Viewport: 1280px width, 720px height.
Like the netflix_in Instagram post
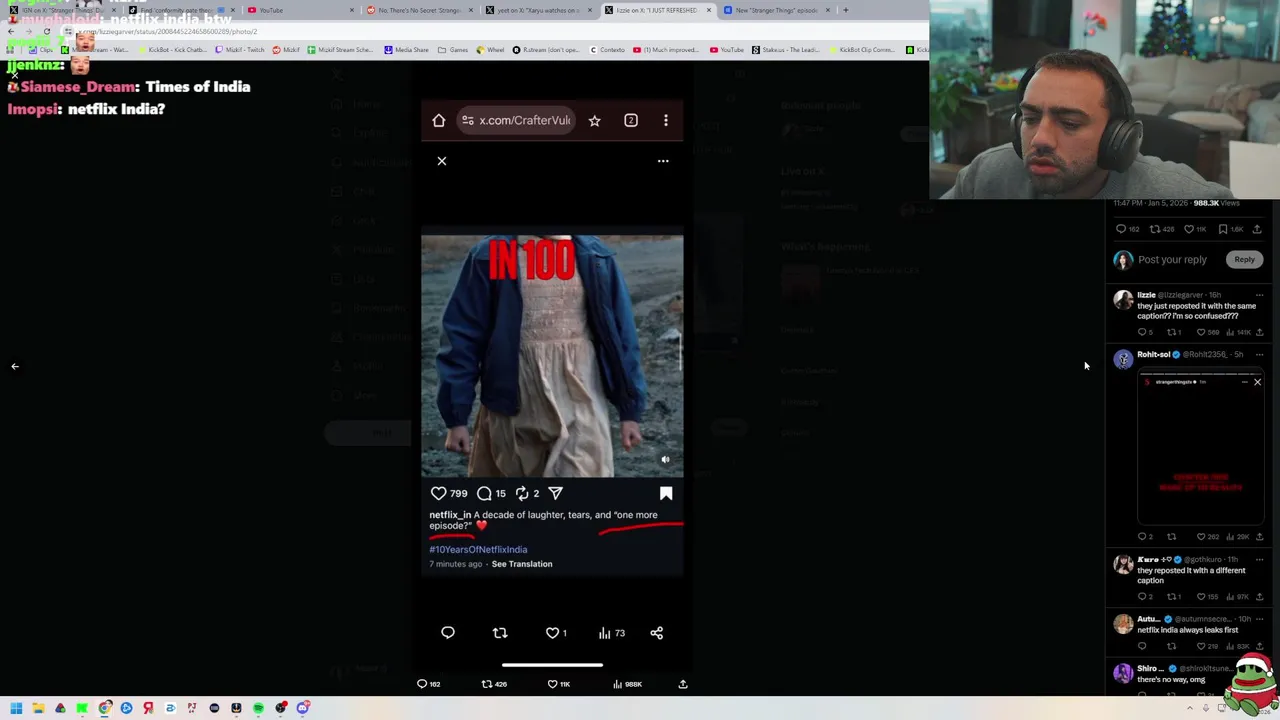tap(438, 493)
